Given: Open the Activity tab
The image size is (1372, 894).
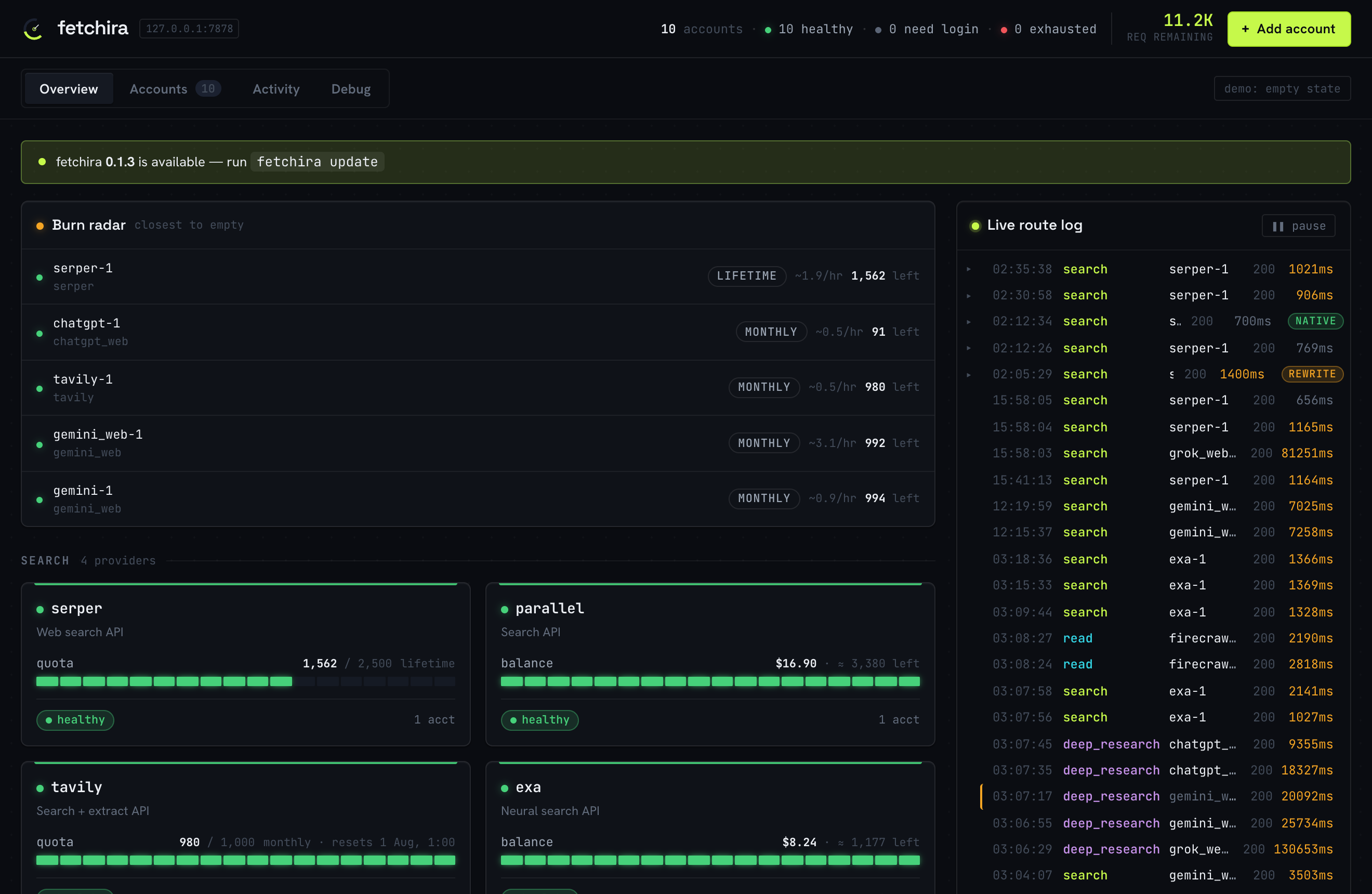Looking at the screenshot, I should (276, 89).
